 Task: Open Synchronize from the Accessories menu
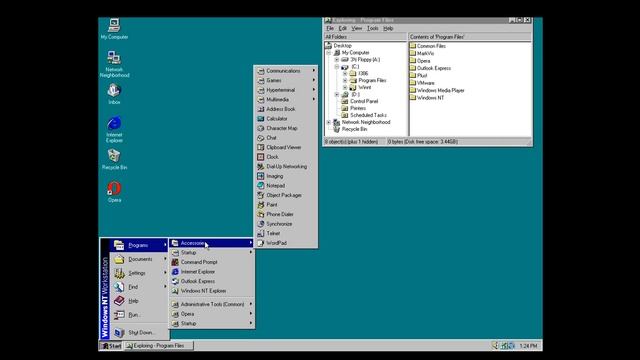[285, 224]
